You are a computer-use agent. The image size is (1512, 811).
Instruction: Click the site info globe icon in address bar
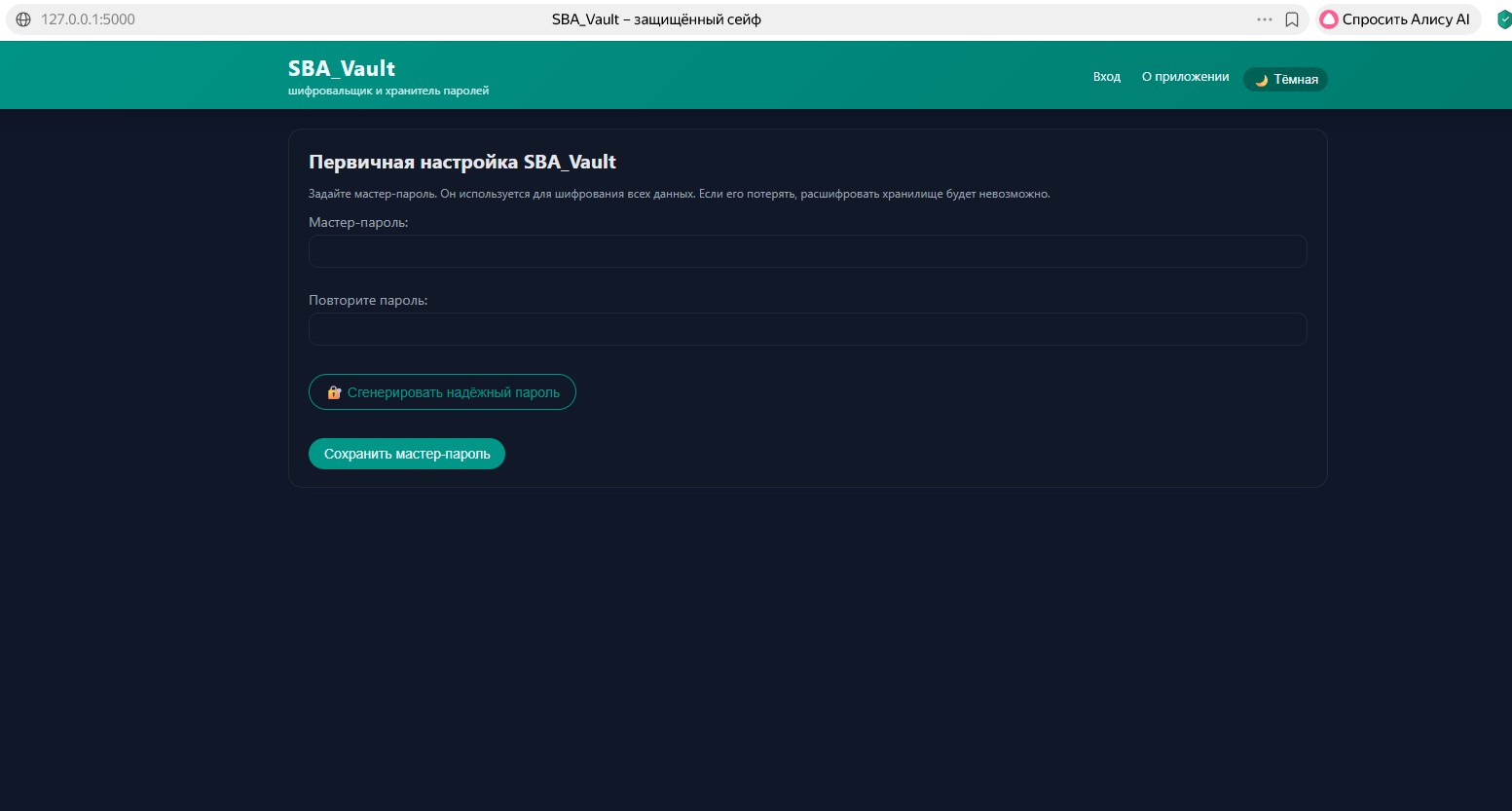[x=22, y=18]
